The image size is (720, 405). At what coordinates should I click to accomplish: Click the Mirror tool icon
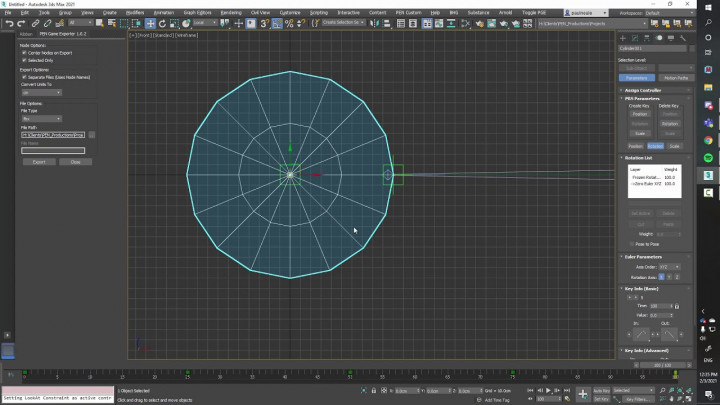pyautogui.click(x=374, y=23)
